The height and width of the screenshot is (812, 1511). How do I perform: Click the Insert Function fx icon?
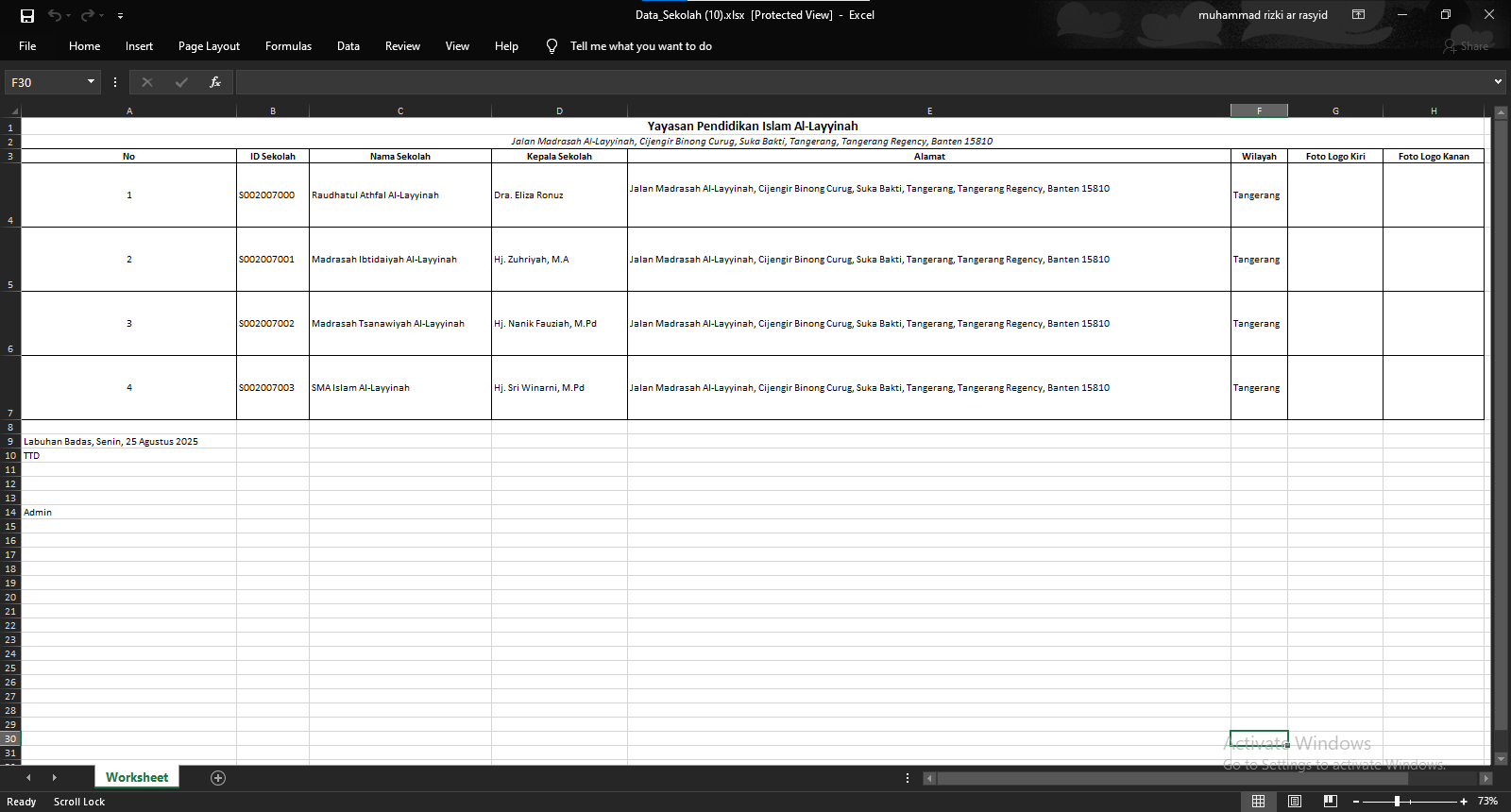[215, 82]
